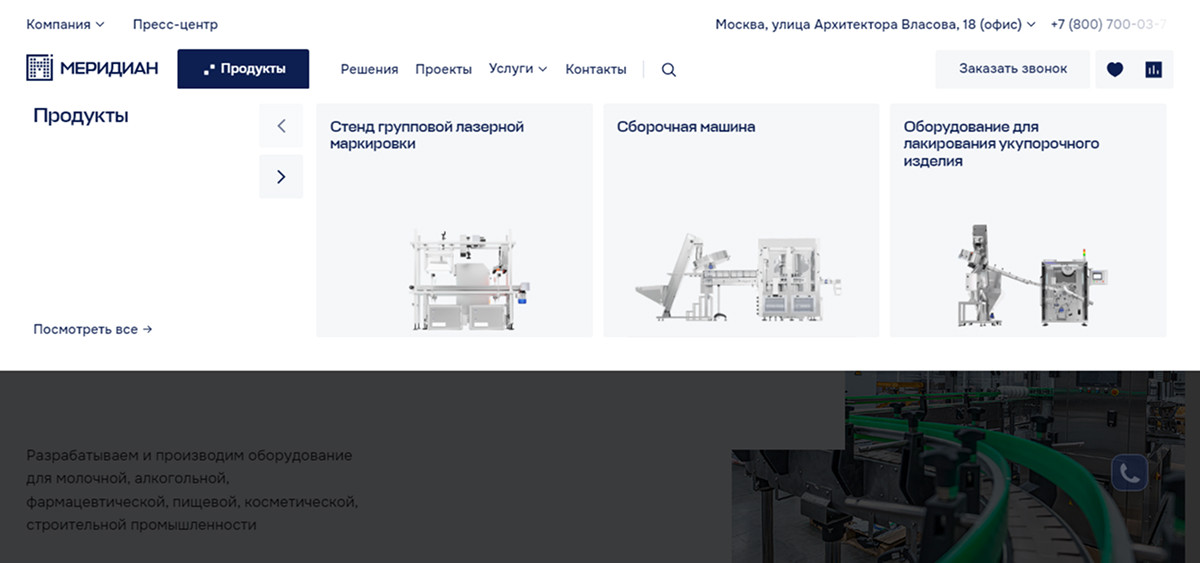Click the Продукты button
Image resolution: width=1200 pixels, height=563 pixels.
[243, 69]
